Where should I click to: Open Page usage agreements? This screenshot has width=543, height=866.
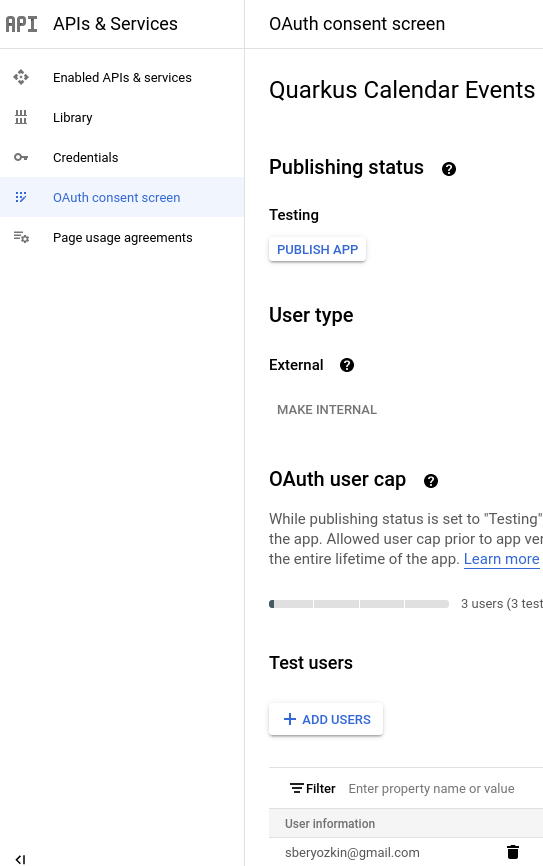point(122,237)
